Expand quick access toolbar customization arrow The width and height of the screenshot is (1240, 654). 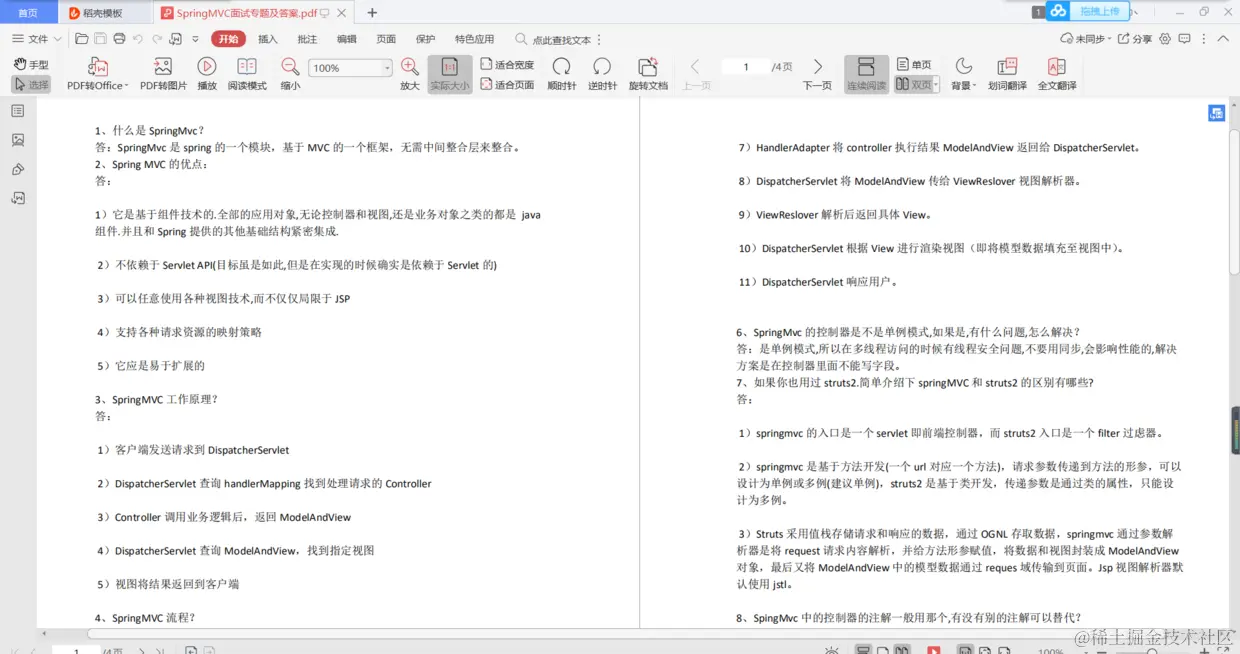point(195,39)
